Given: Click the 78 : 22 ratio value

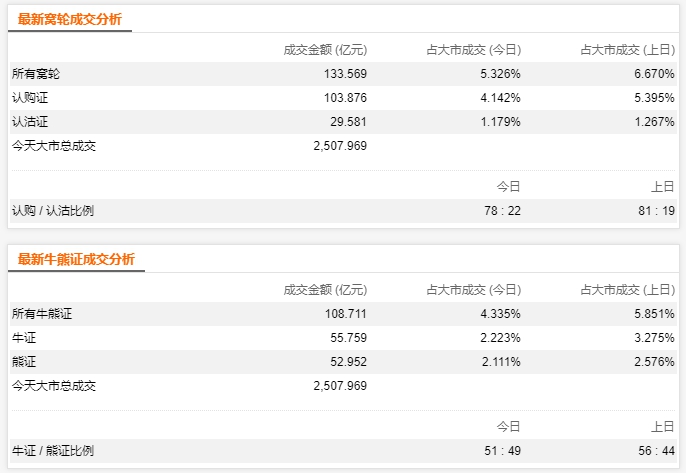Looking at the screenshot, I should click(501, 211).
